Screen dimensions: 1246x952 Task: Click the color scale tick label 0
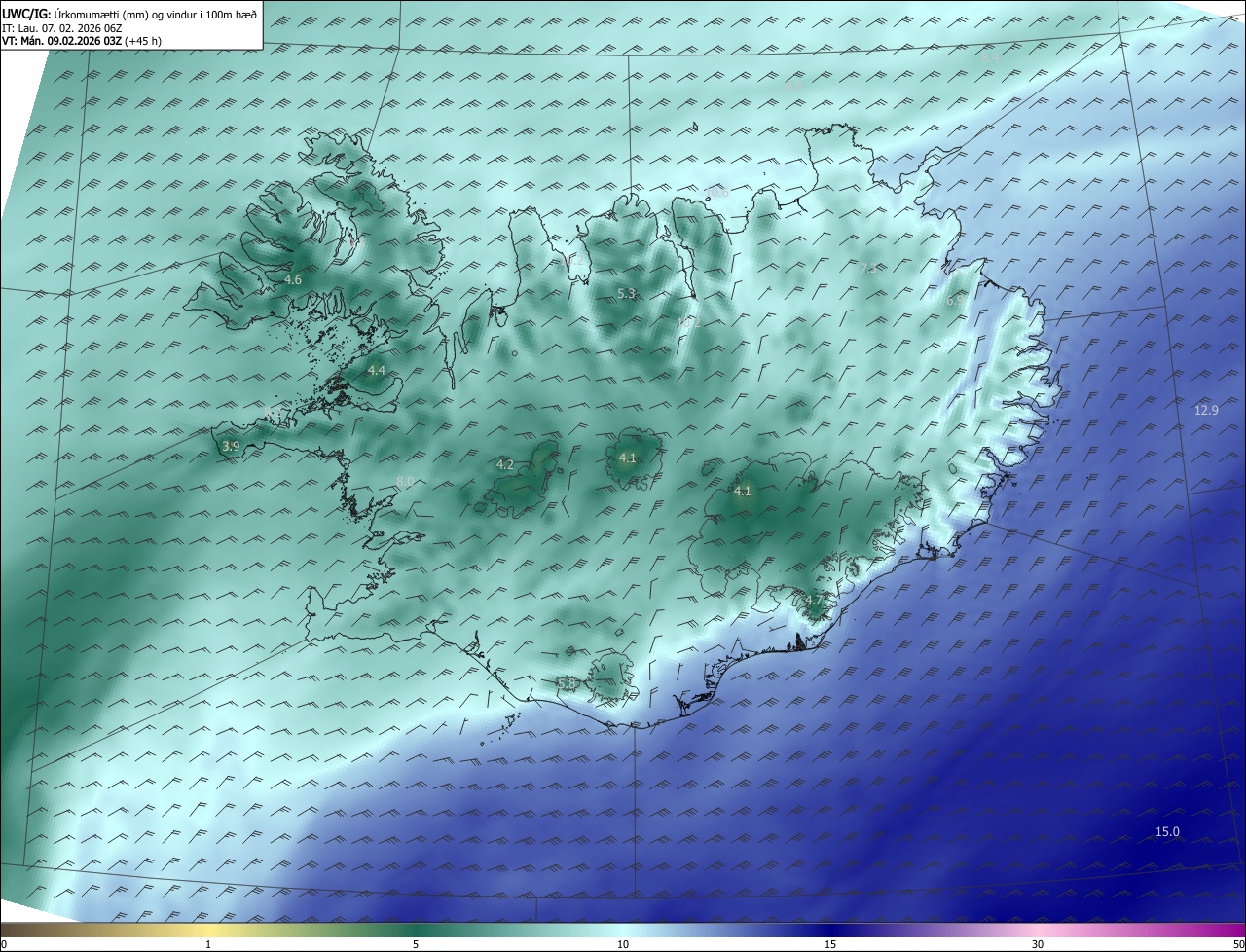4,944
